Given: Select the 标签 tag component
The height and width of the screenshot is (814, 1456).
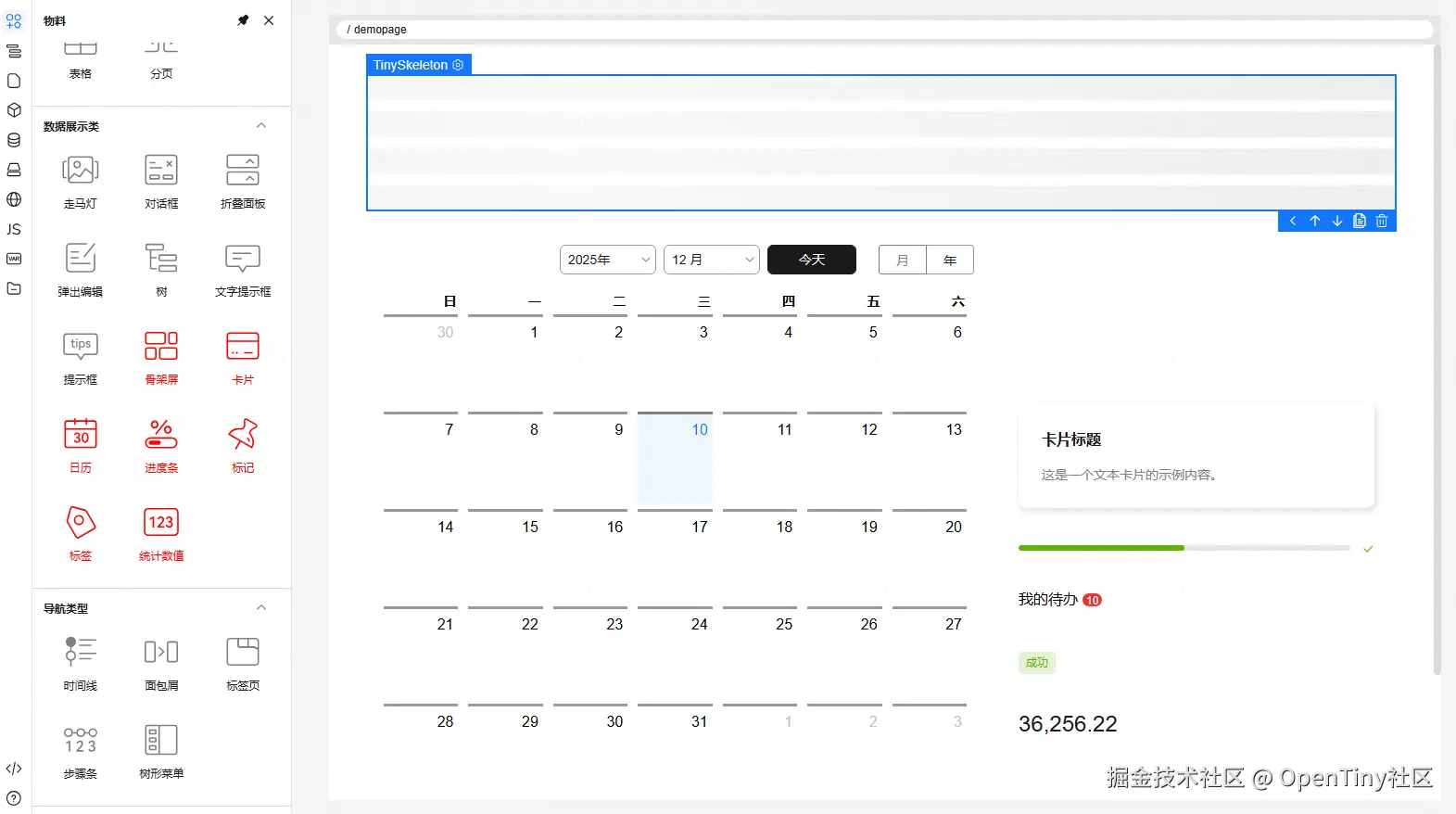Looking at the screenshot, I should (81, 534).
